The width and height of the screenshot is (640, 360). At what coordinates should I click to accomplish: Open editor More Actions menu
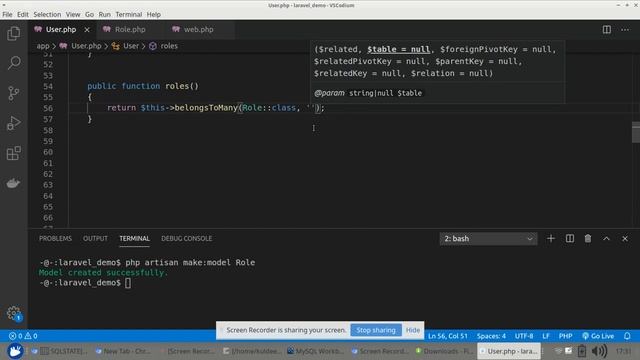coord(625,29)
